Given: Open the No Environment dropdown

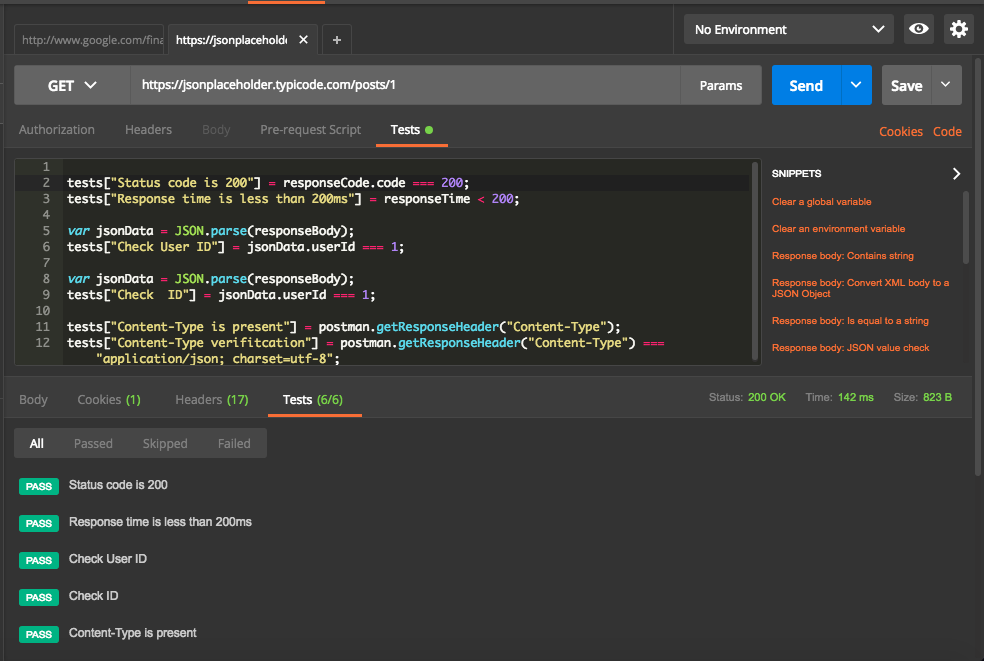Looking at the screenshot, I should (x=789, y=30).
